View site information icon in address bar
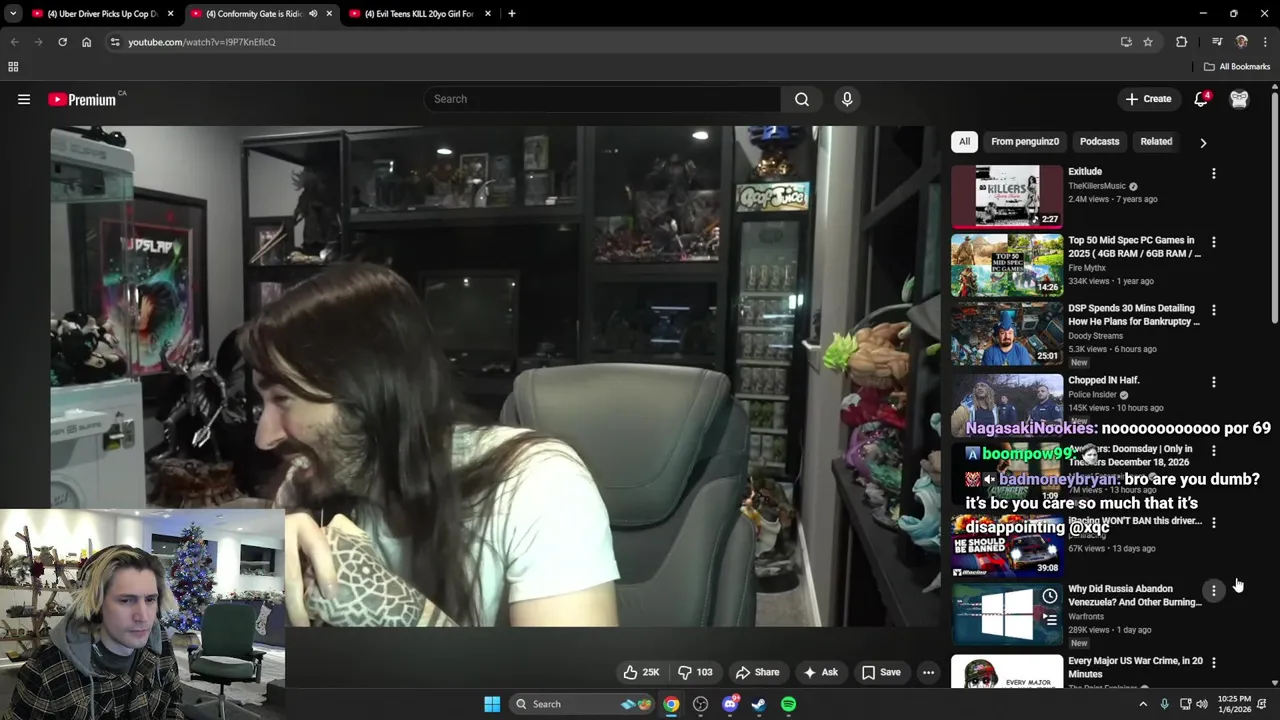1280x720 pixels. coord(115,42)
